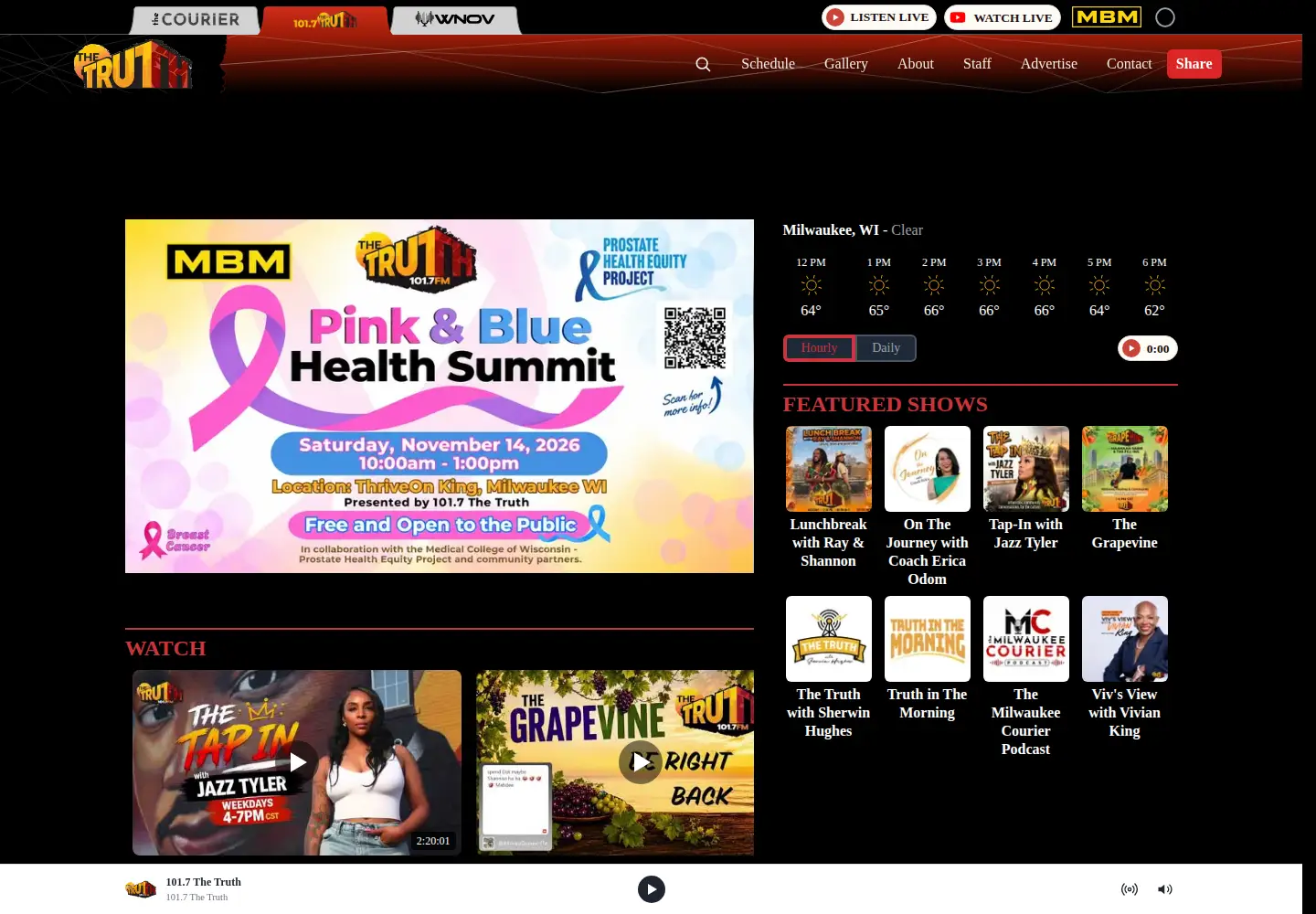Screen dimensions: 1316x914
Task: Click the 12 PM sun weather icon
Action: [x=811, y=285]
